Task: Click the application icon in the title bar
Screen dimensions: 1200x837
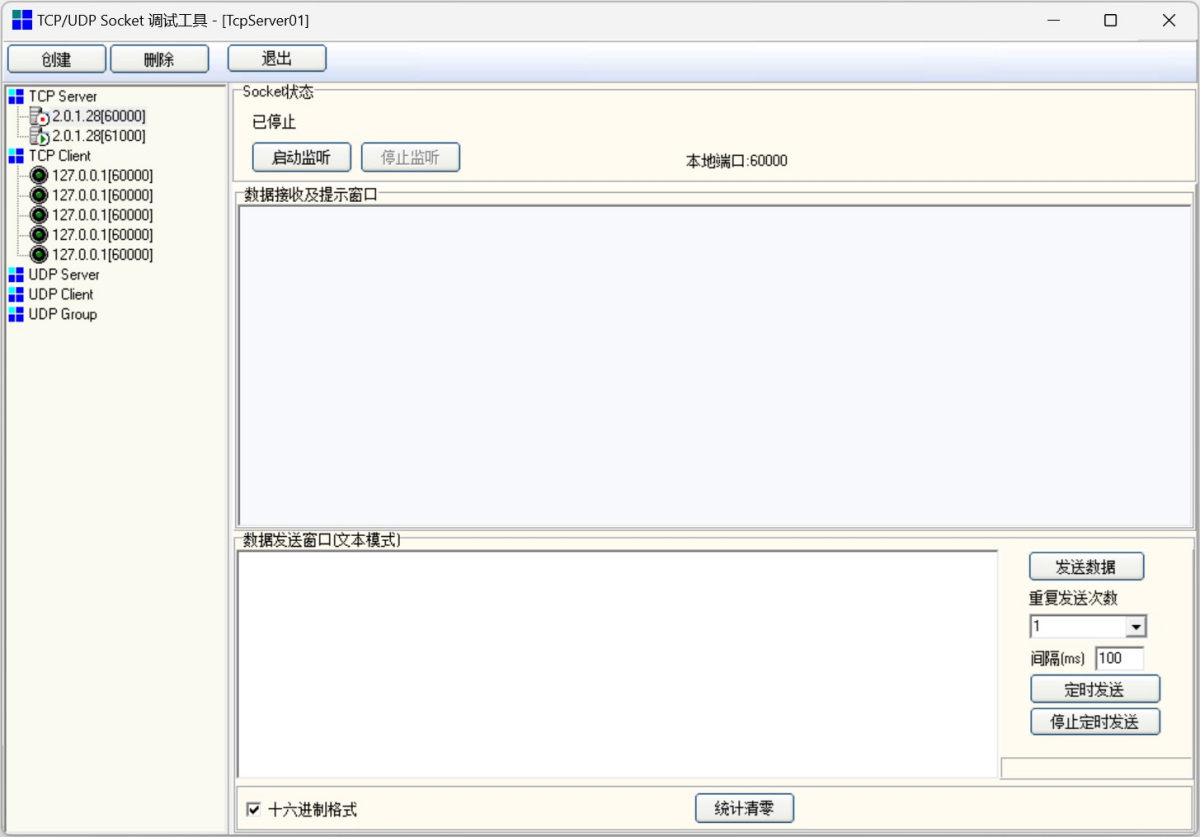Action: (20, 20)
